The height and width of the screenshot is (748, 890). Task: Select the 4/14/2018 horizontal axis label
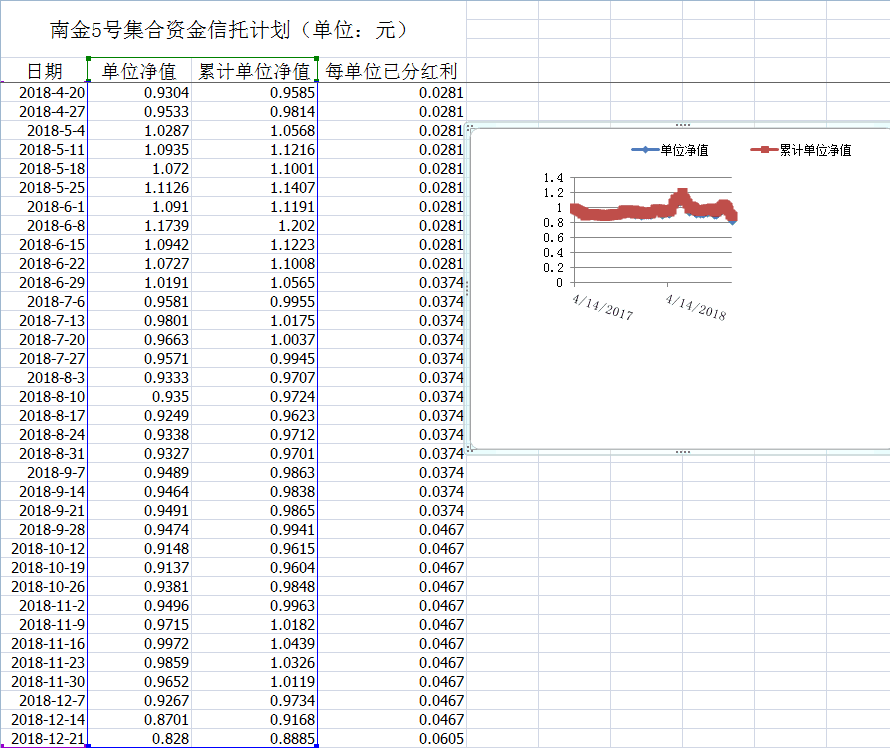click(x=696, y=308)
